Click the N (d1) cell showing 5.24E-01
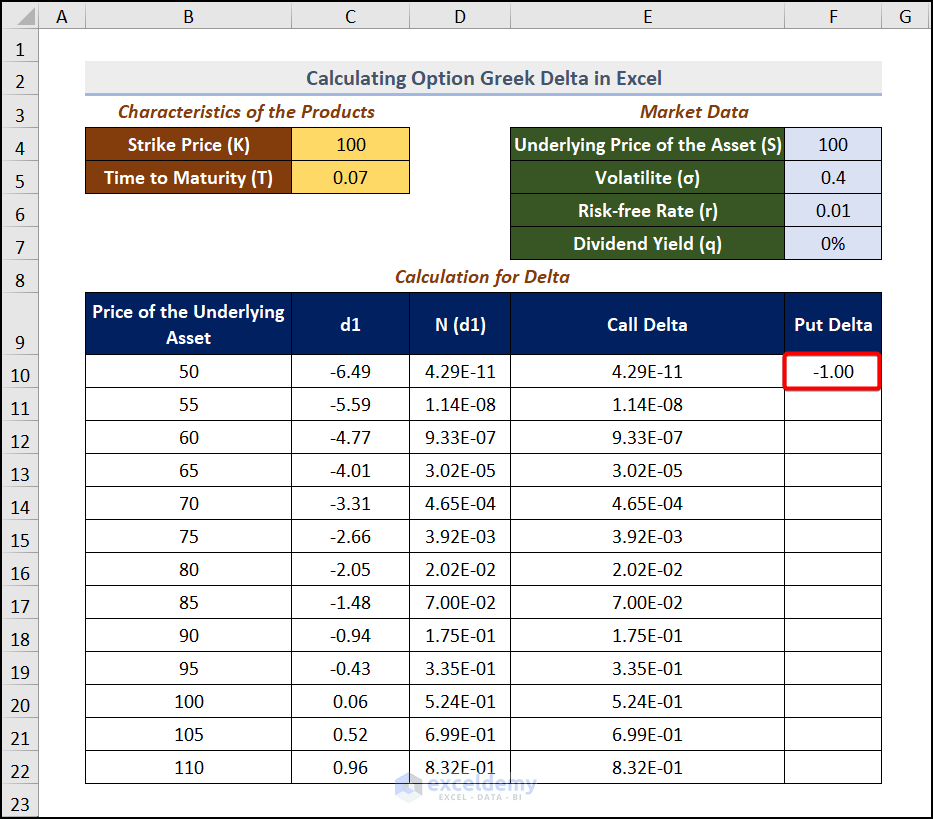 tap(459, 701)
